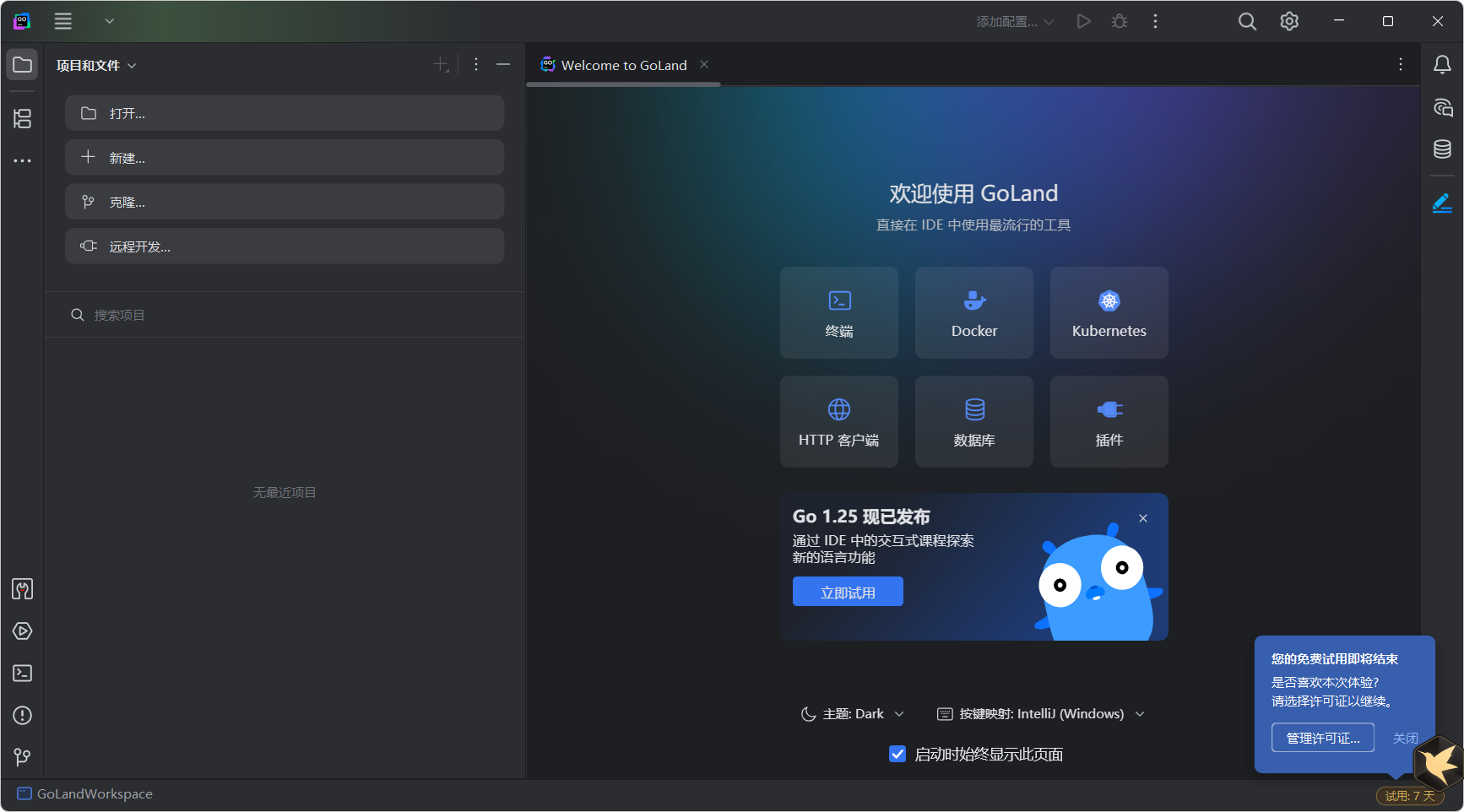The height and width of the screenshot is (812, 1464).
Task: Click 立即试用 in Go 1.25 banner
Action: click(848, 592)
